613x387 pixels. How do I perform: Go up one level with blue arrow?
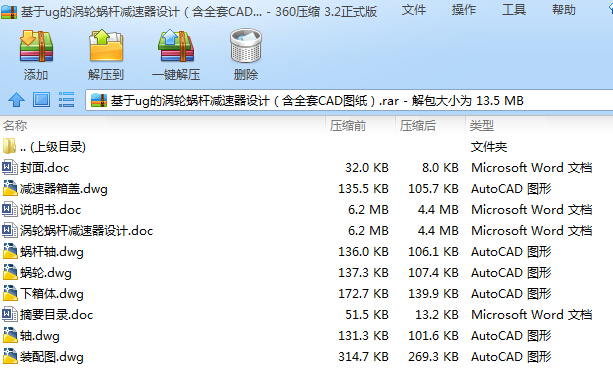[16, 100]
